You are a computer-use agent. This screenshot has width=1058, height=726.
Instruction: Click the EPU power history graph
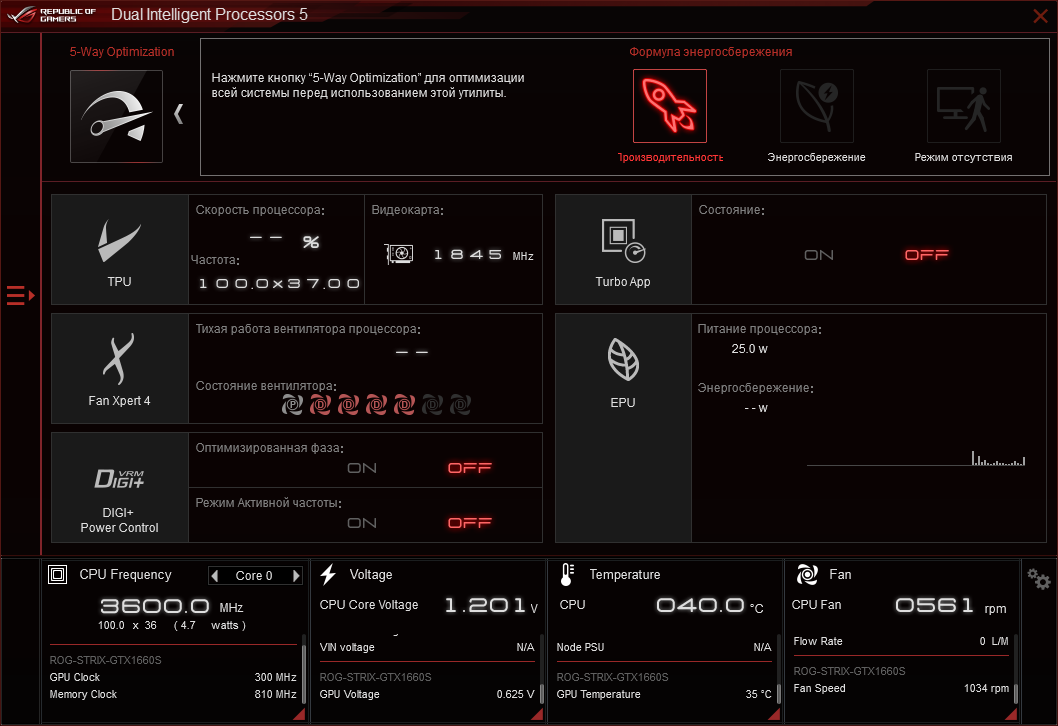[x=916, y=459]
